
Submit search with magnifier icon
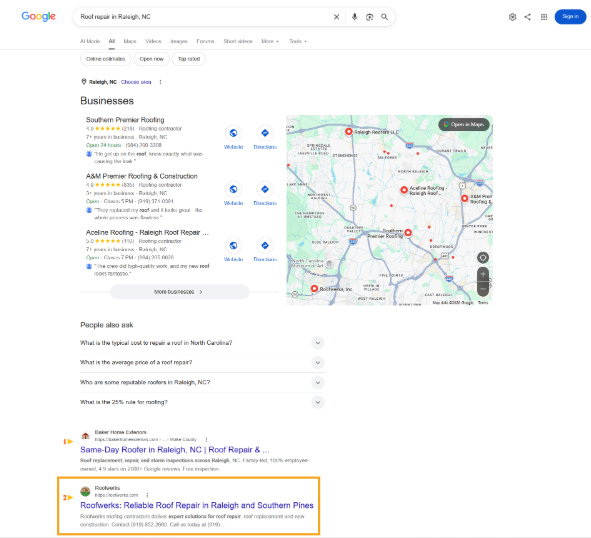tap(384, 17)
